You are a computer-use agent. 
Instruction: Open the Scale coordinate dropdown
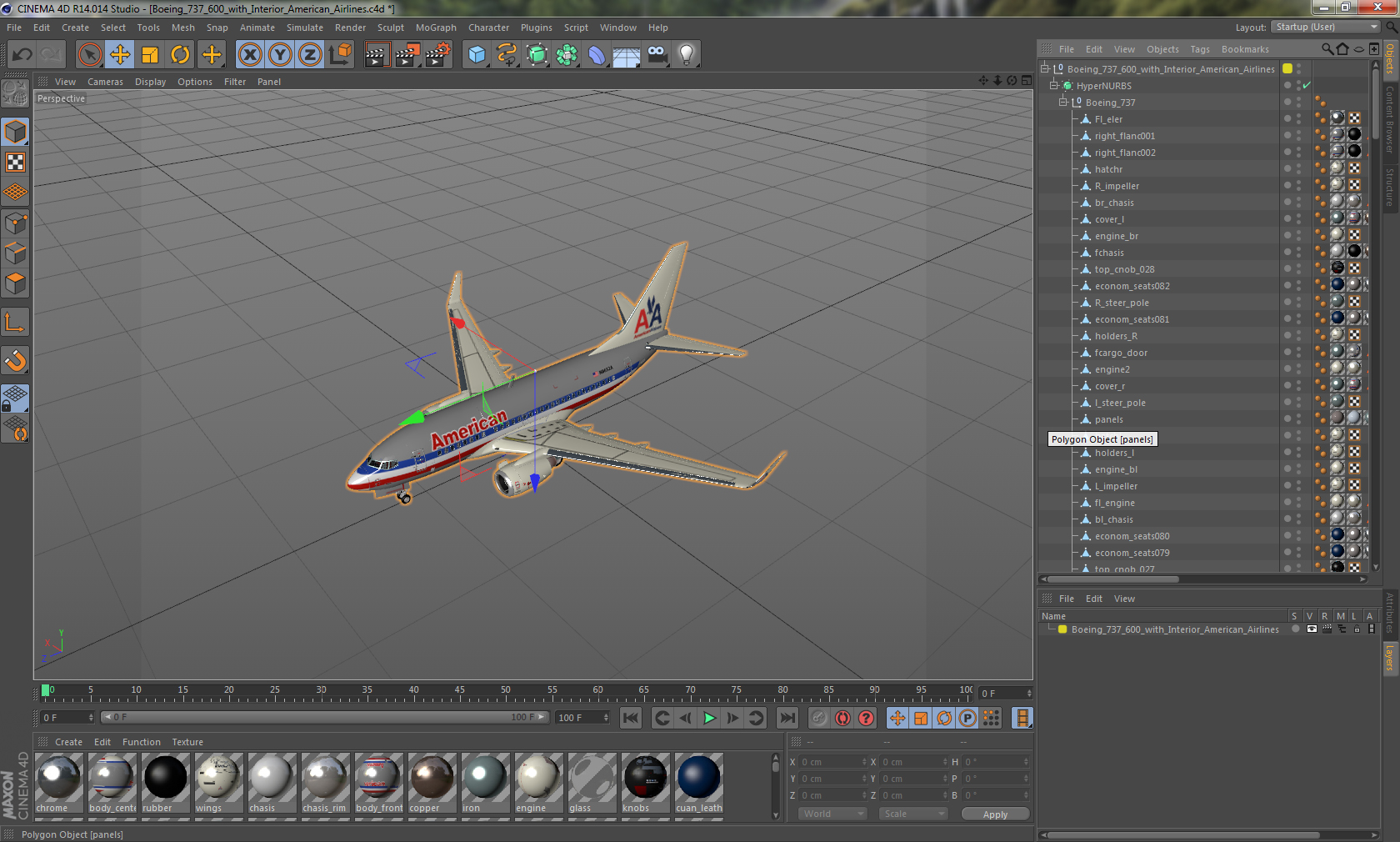(x=913, y=814)
